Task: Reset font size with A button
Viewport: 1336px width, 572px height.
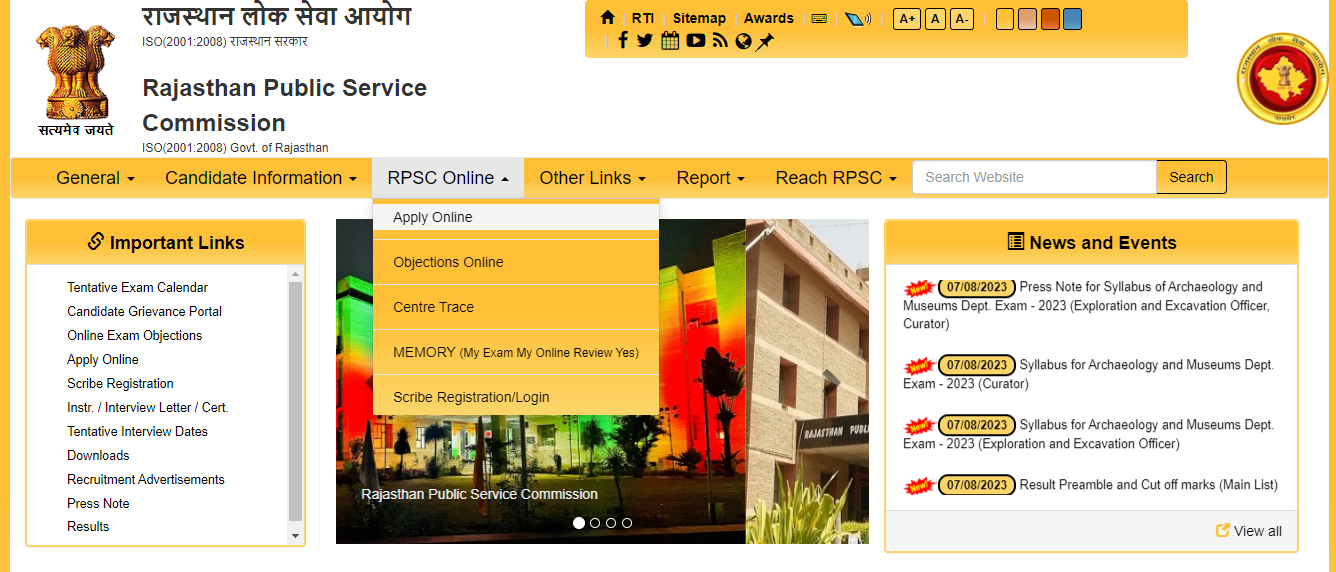Action: (x=935, y=19)
